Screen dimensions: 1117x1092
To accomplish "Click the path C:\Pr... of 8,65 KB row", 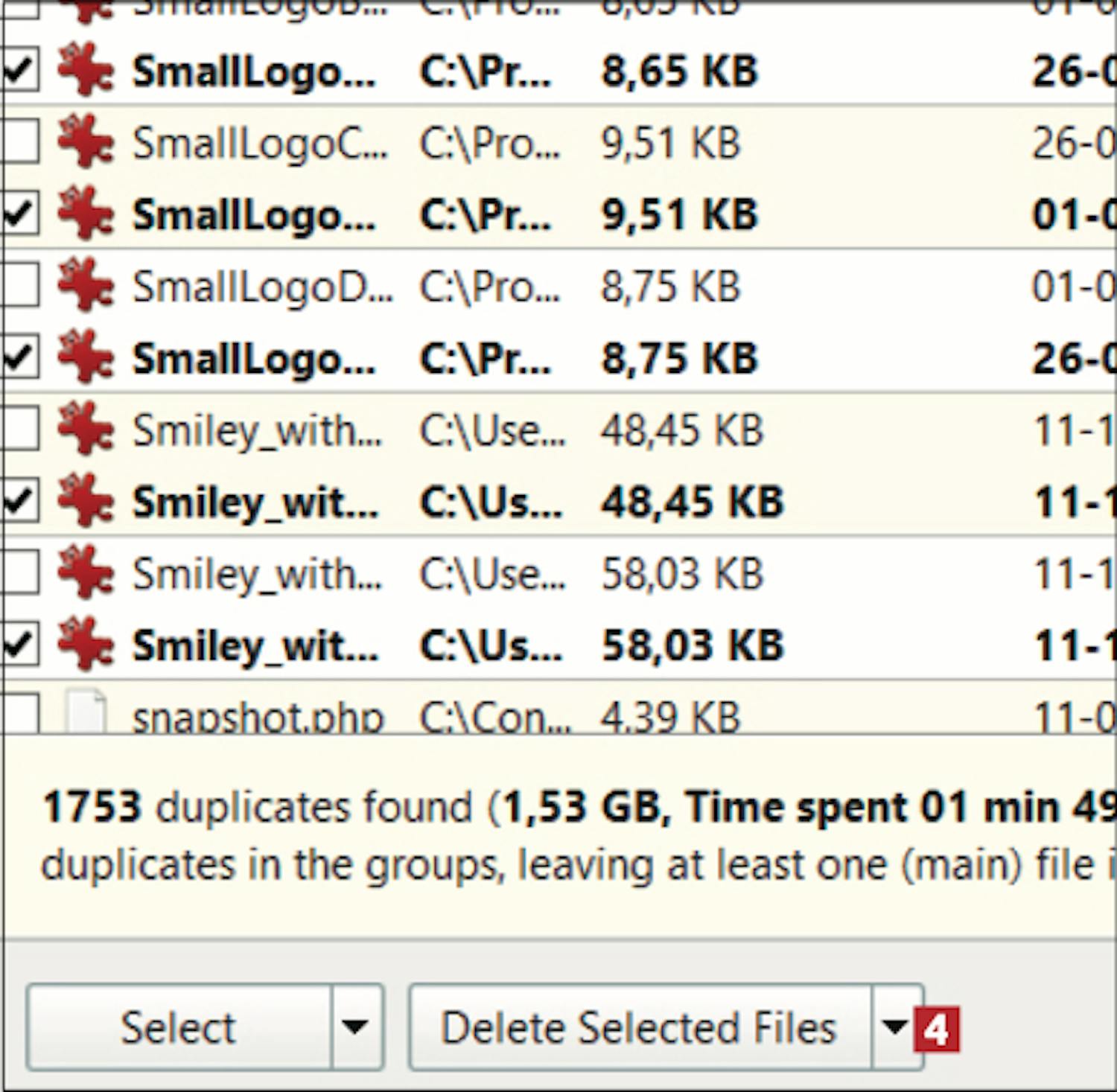I will pos(485,72).
